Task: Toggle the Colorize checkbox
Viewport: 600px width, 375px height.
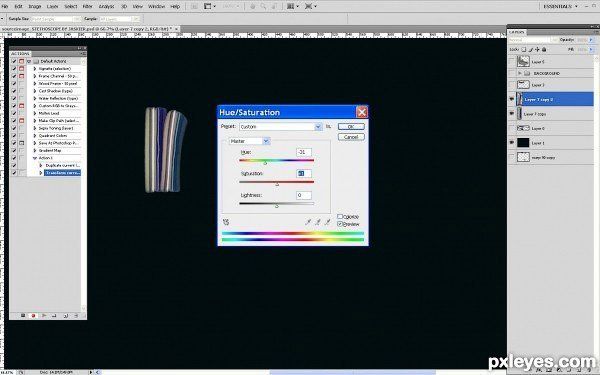Action: coord(339,217)
